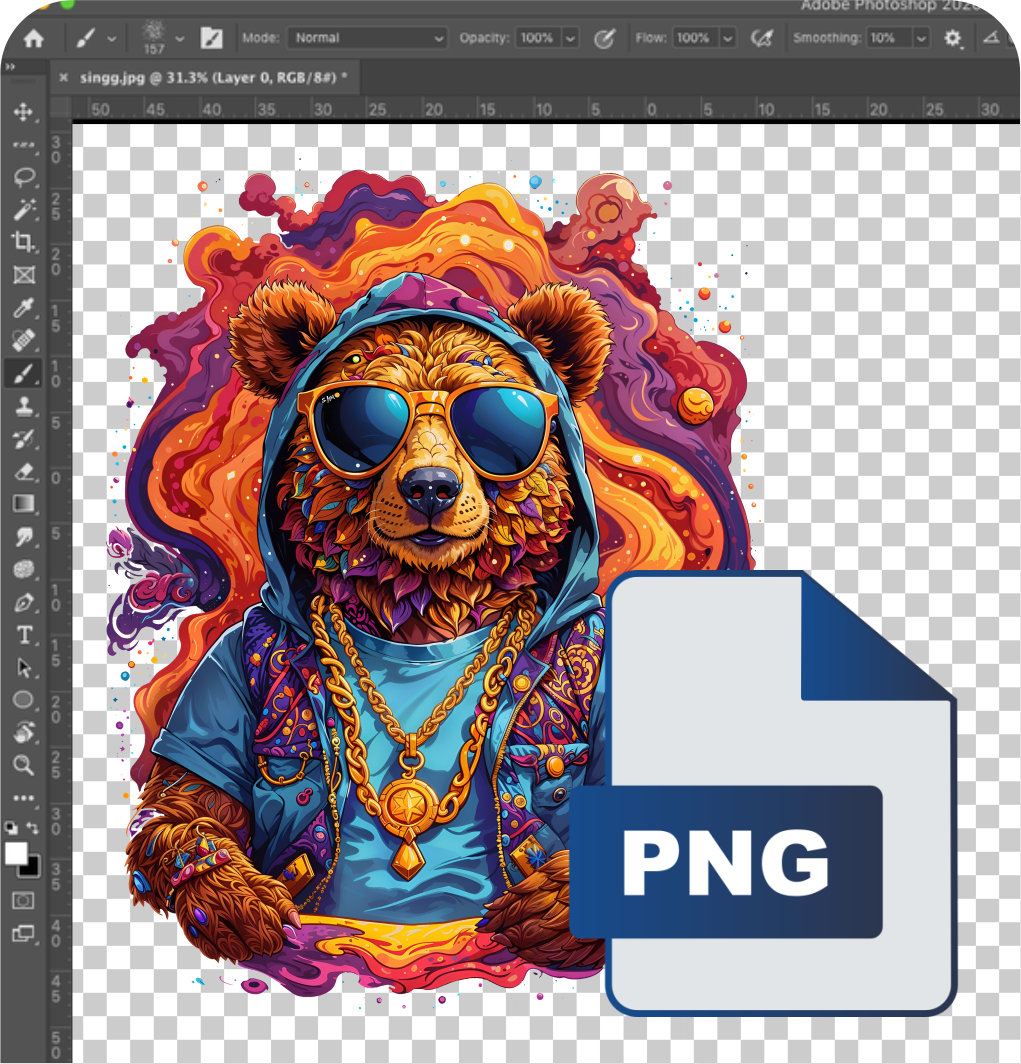This screenshot has width=1021, height=1064.
Task: Select the Crop tool
Action: tap(23, 242)
